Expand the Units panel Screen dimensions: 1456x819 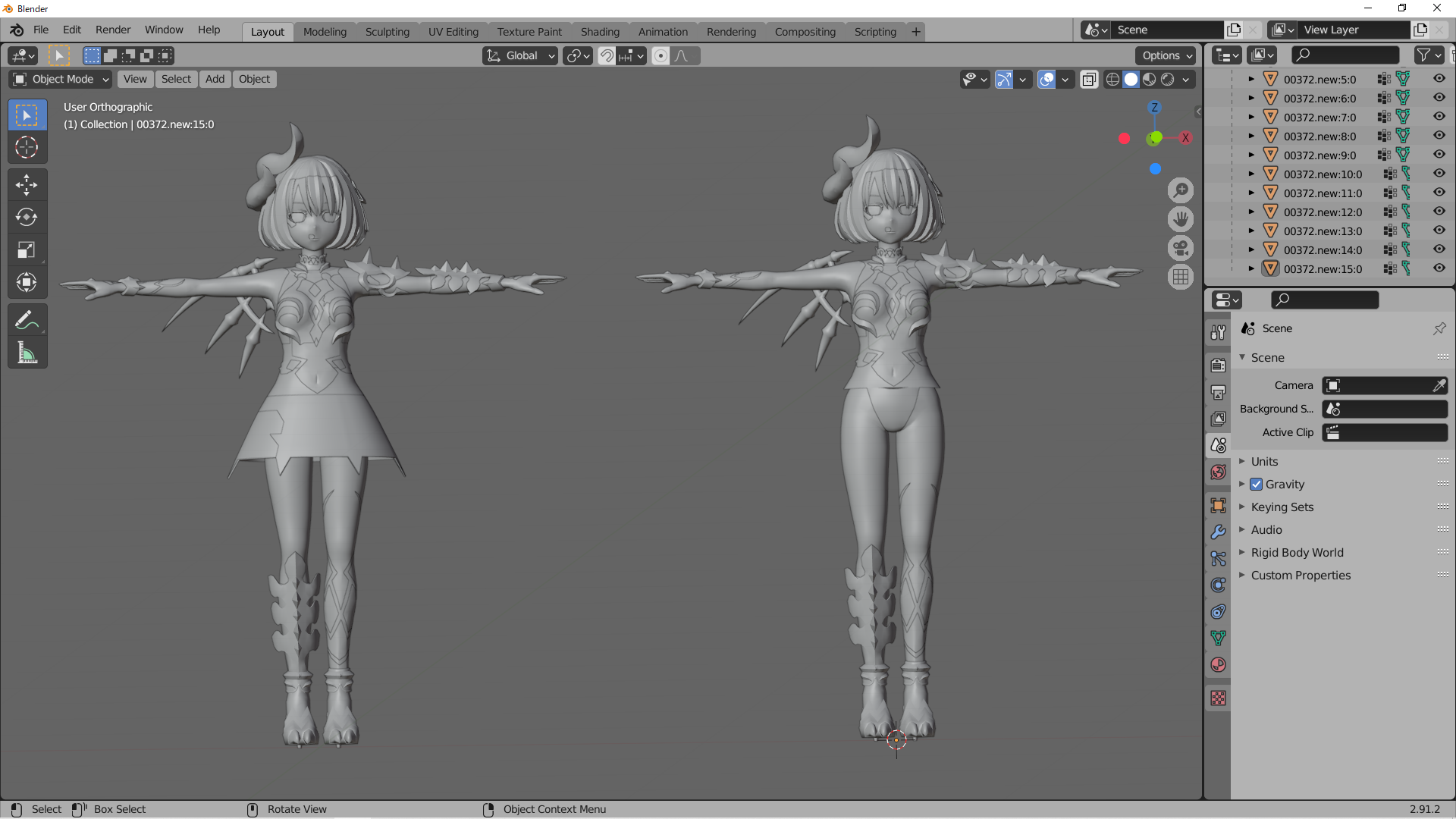pos(1264,462)
